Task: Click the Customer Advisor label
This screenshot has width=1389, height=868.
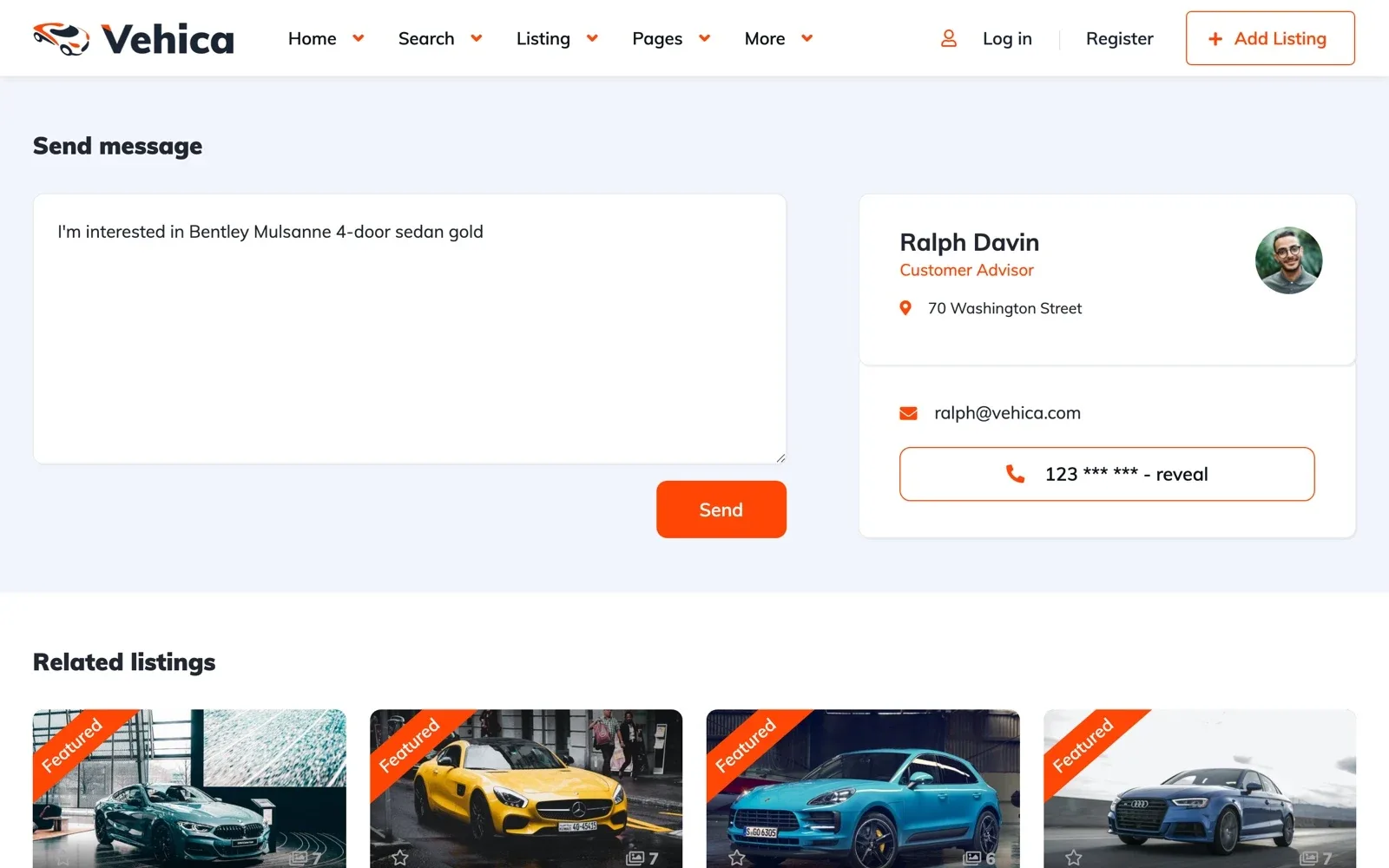Action: click(966, 270)
